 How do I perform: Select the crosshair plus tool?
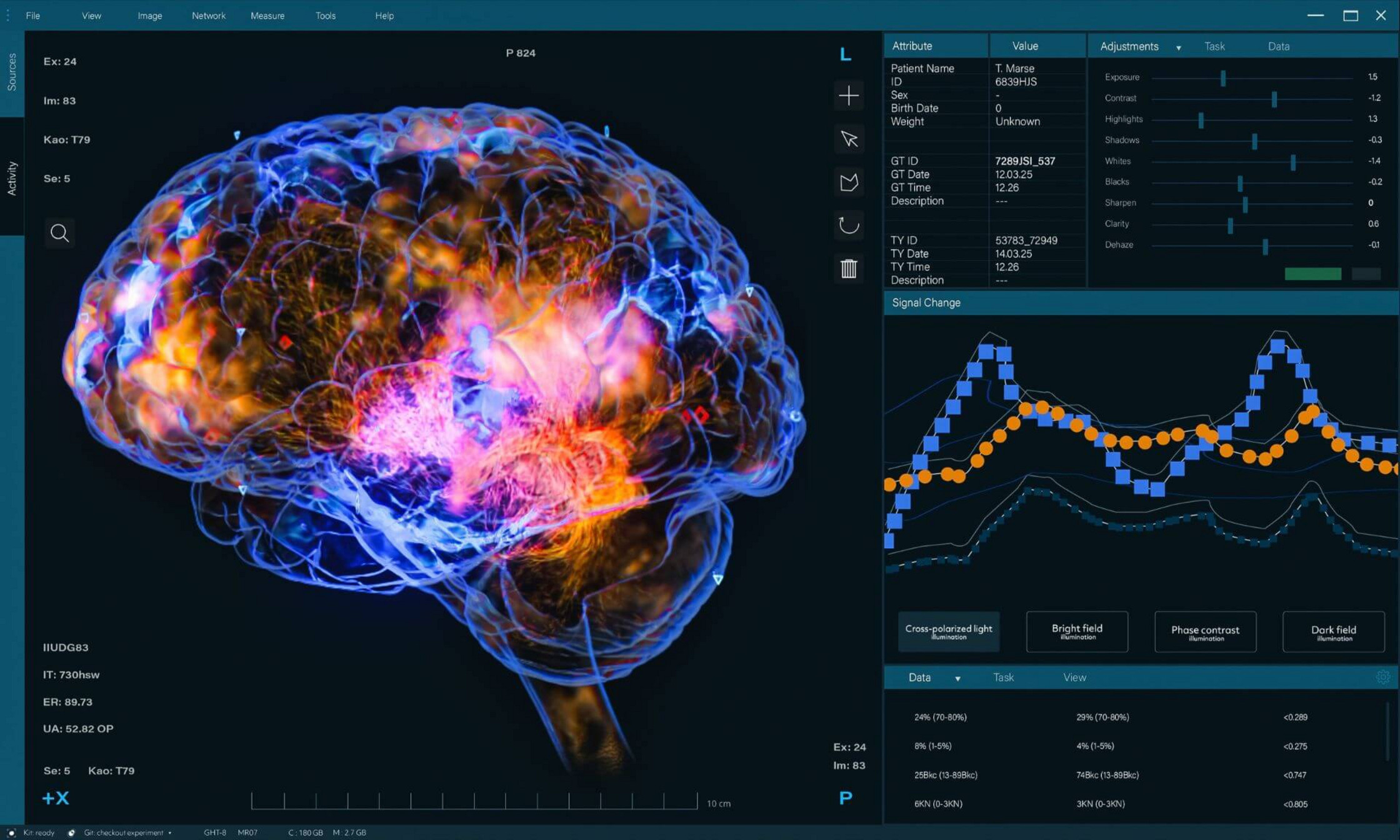(x=849, y=96)
